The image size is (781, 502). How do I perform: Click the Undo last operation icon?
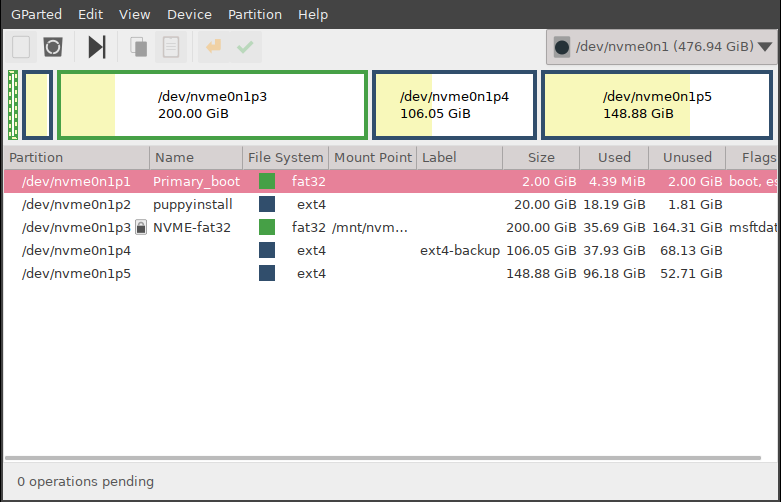click(x=214, y=47)
